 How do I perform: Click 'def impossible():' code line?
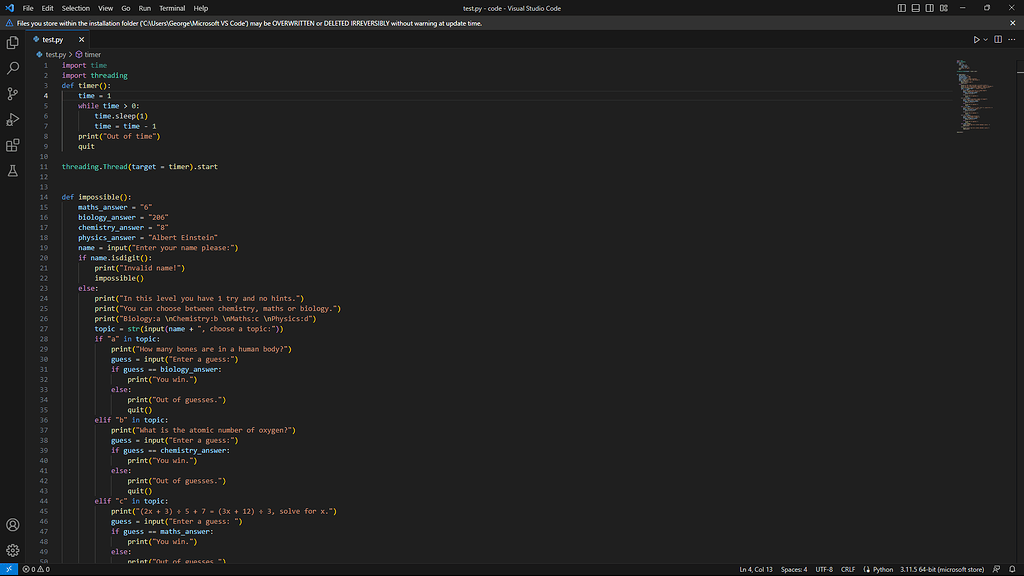pos(97,197)
